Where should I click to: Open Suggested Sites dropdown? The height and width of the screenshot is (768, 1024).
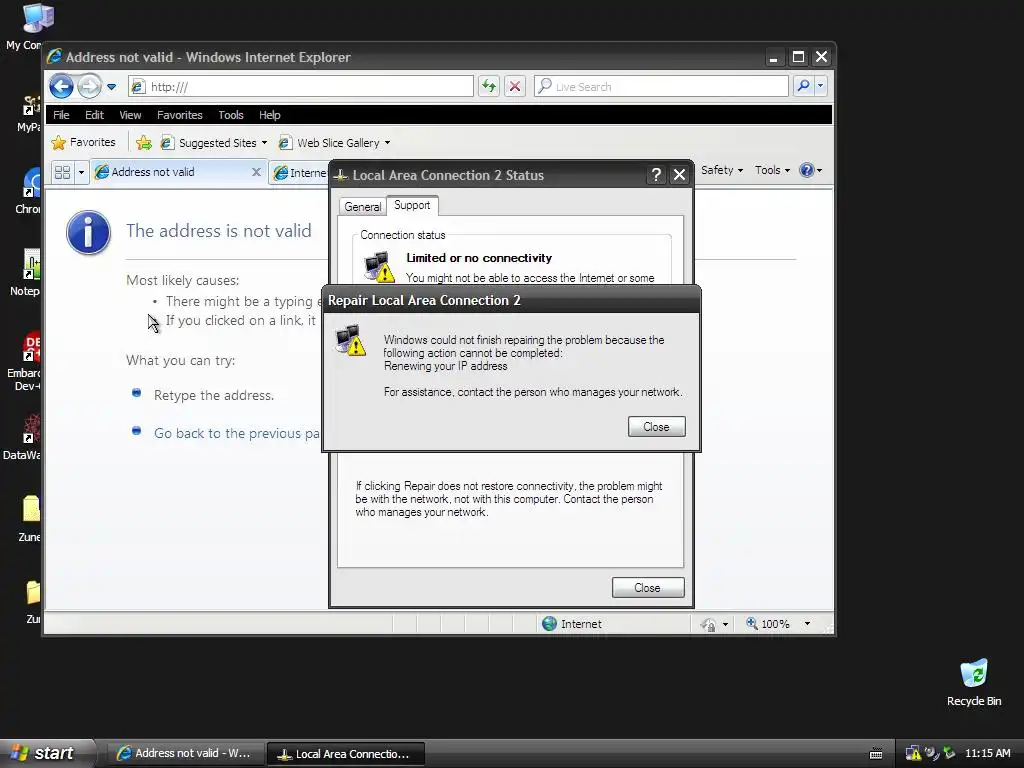click(214, 142)
